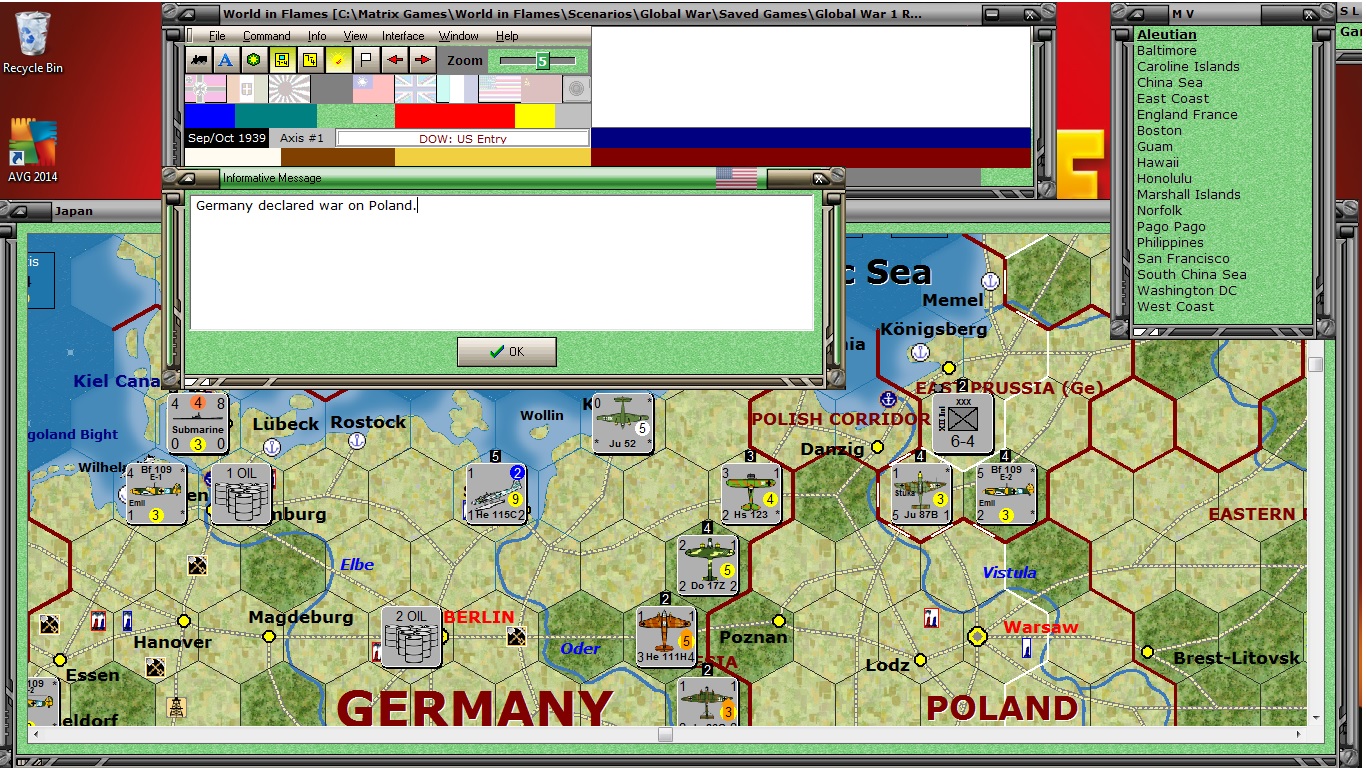Click the white flag toolbar icon
Viewport: 1366px width, 768px height.
(366, 60)
